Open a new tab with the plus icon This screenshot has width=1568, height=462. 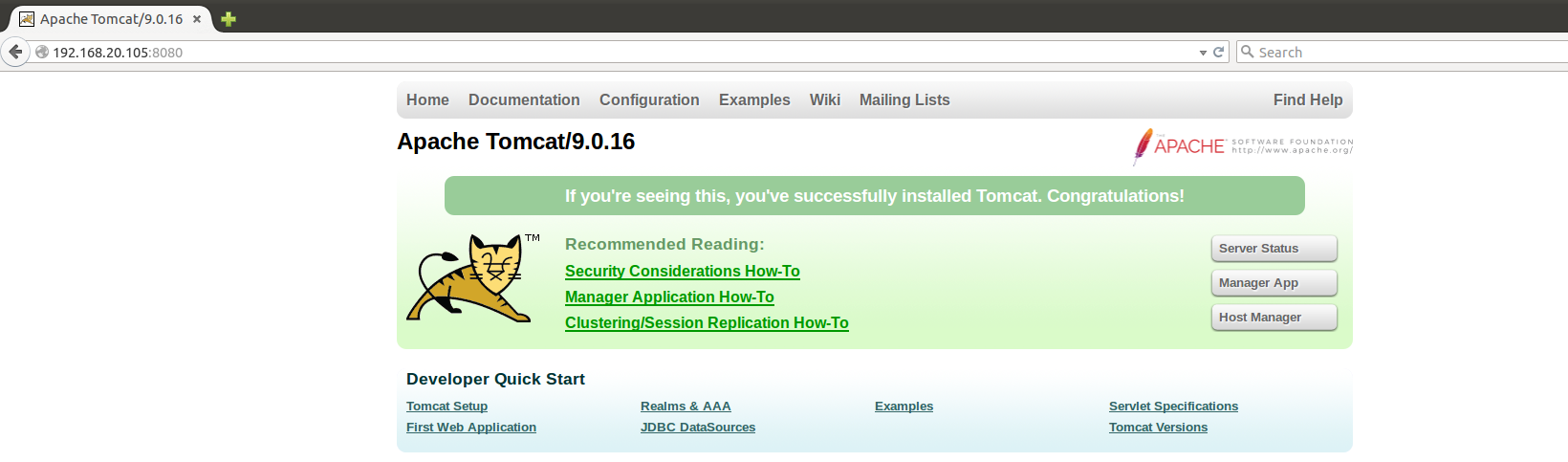click(229, 19)
